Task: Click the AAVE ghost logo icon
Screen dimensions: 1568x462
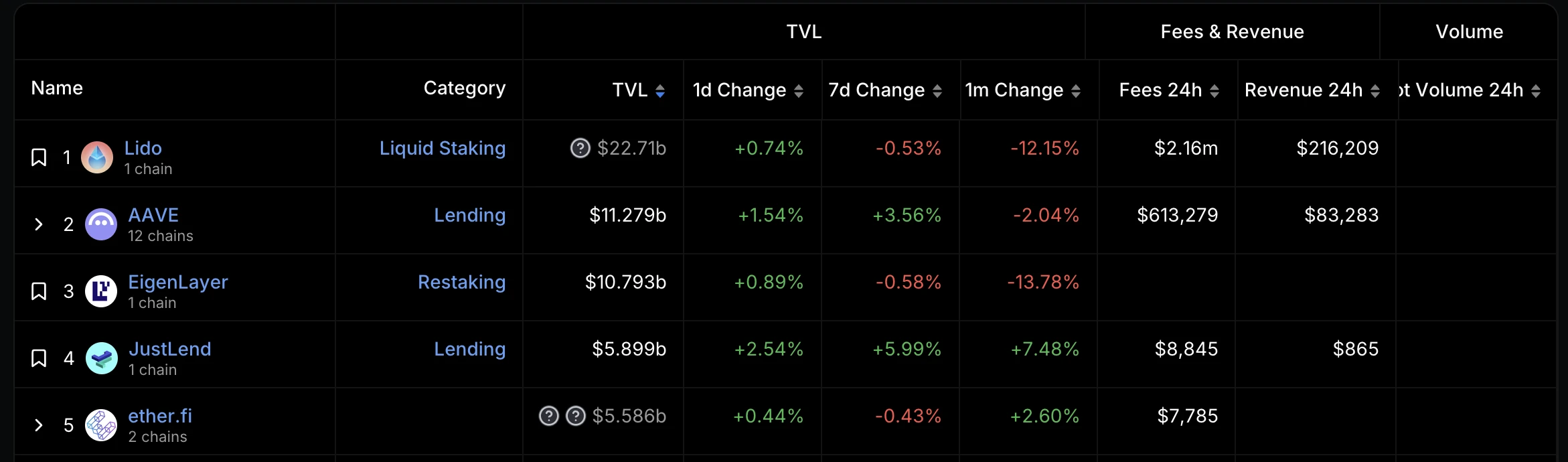Action: pos(101,224)
